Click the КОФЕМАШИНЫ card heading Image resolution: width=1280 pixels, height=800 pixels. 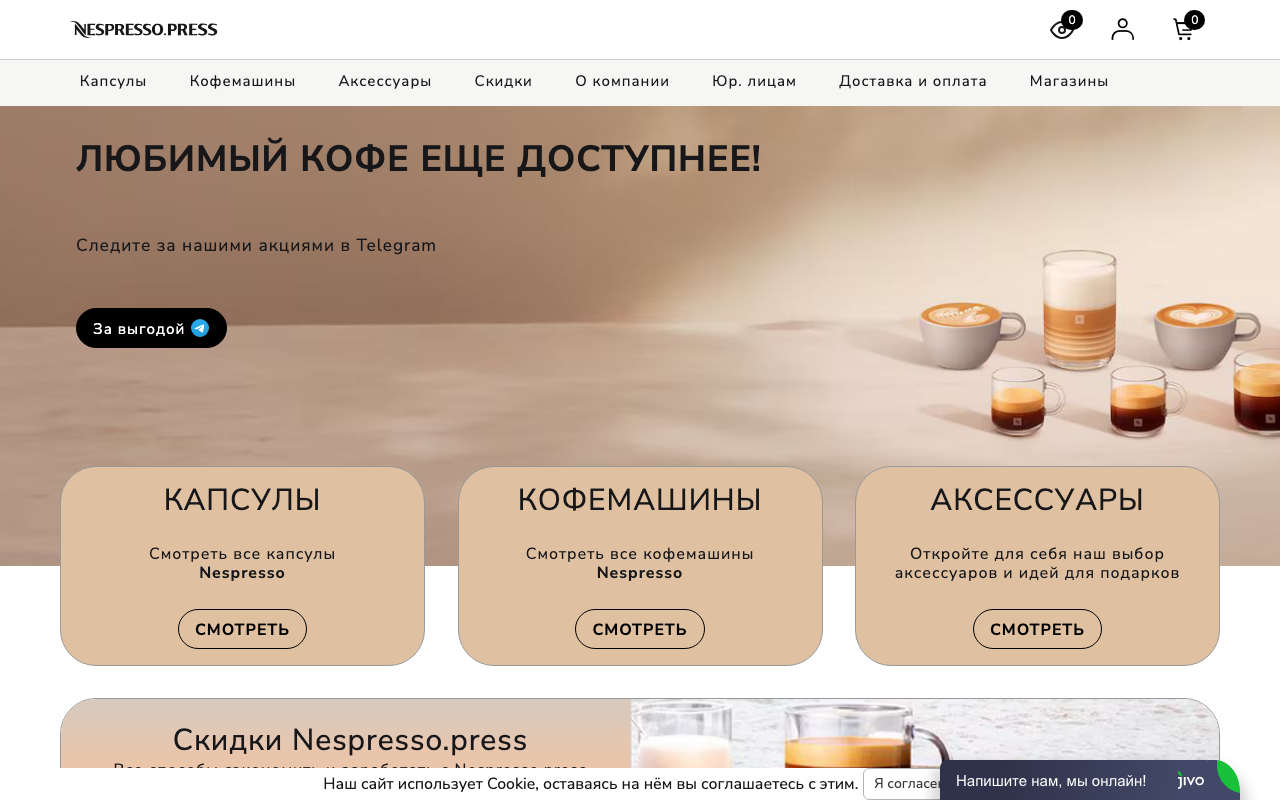[x=640, y=500]
